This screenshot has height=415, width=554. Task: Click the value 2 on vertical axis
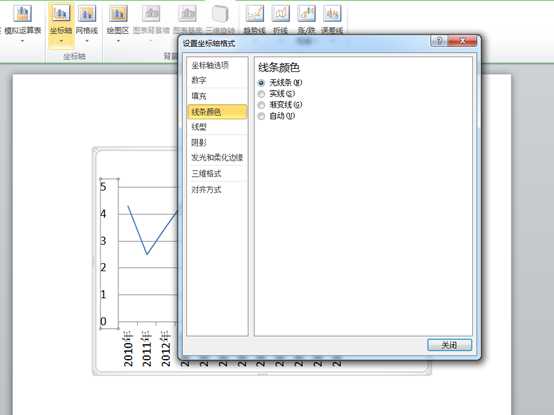point(103,267)
